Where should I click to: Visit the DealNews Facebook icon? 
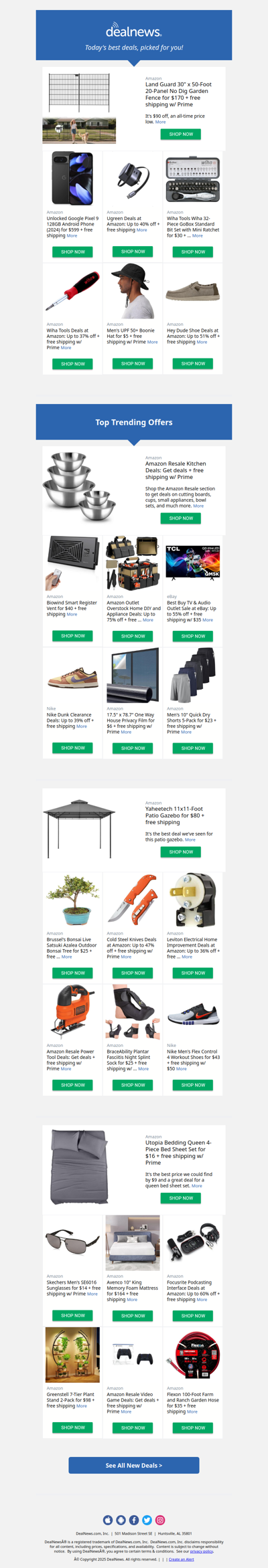(x=134, y=1520)
